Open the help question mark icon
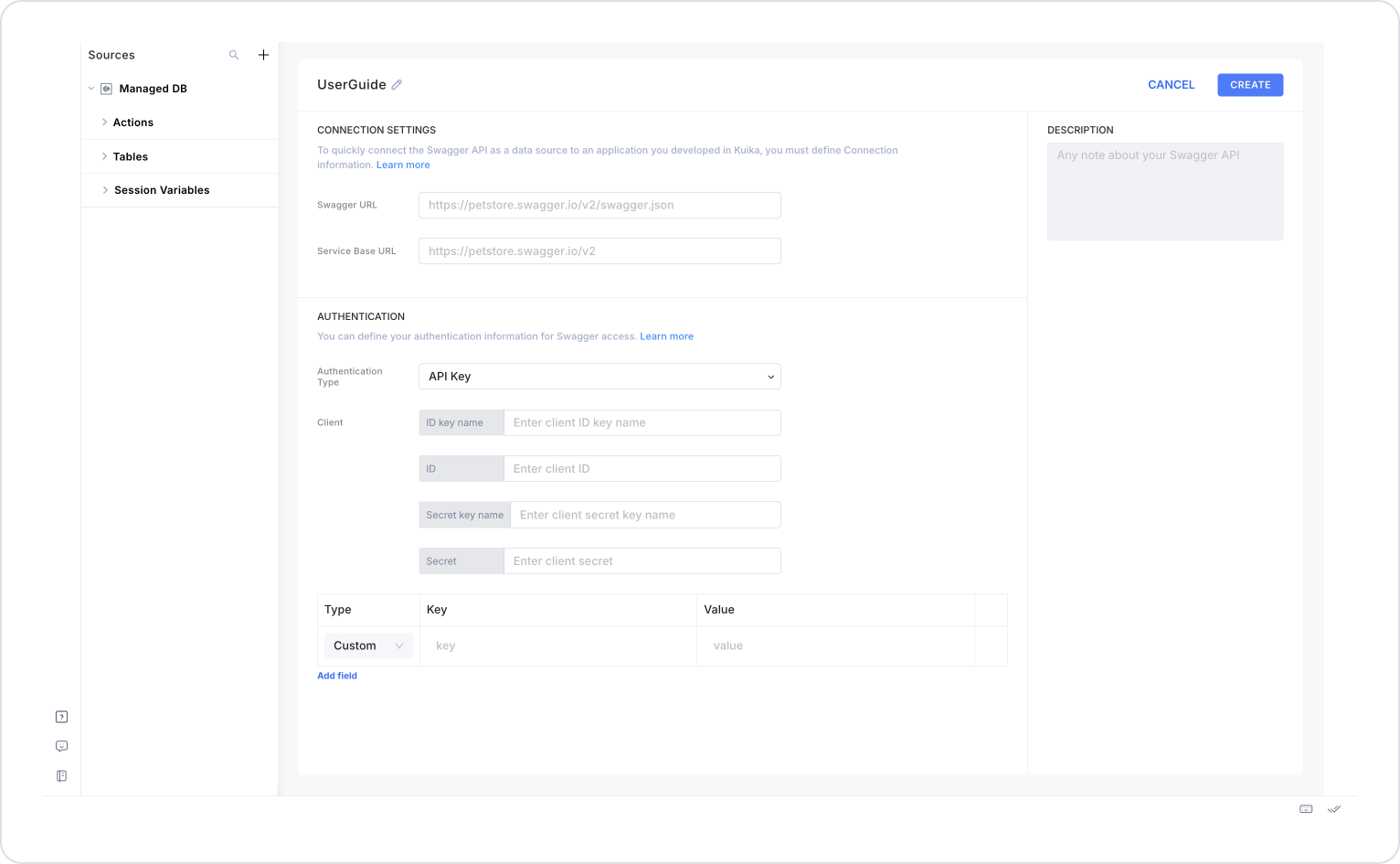This screenshot has width=1400, height=864. [x=62, y=717]
